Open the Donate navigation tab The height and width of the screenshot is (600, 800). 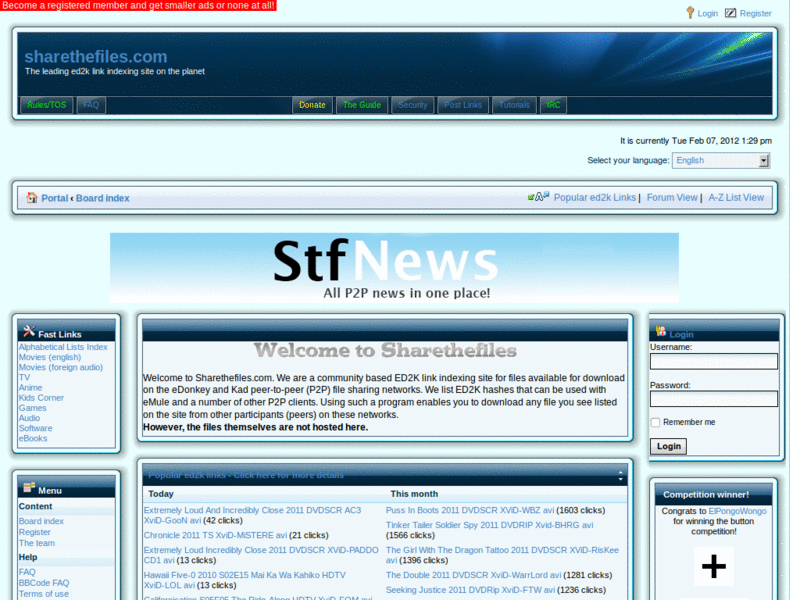pos(312,105)
